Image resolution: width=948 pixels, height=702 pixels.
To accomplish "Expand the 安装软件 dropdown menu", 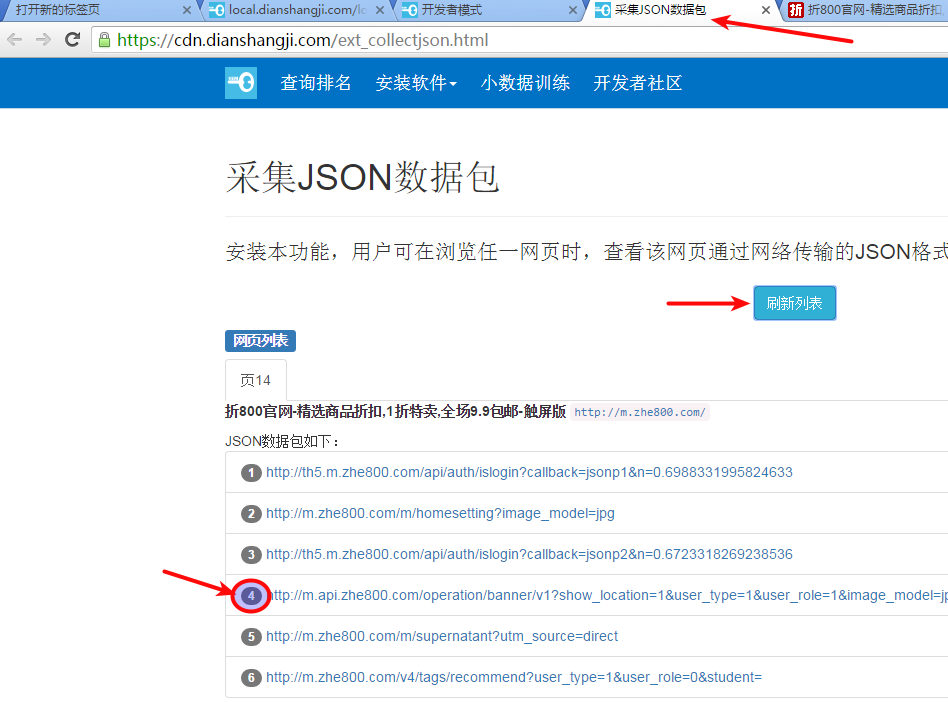I will 416,83.
